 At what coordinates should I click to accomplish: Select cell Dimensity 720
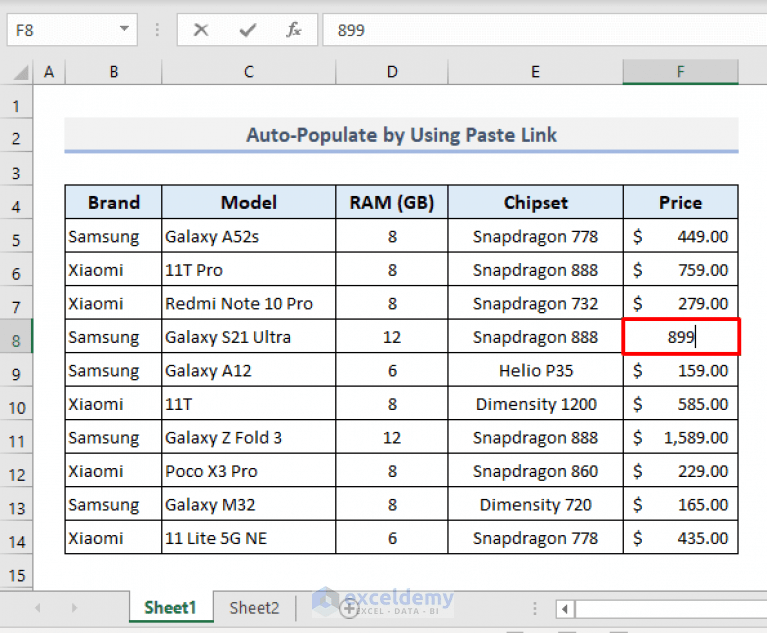click(x=536, y=504)
